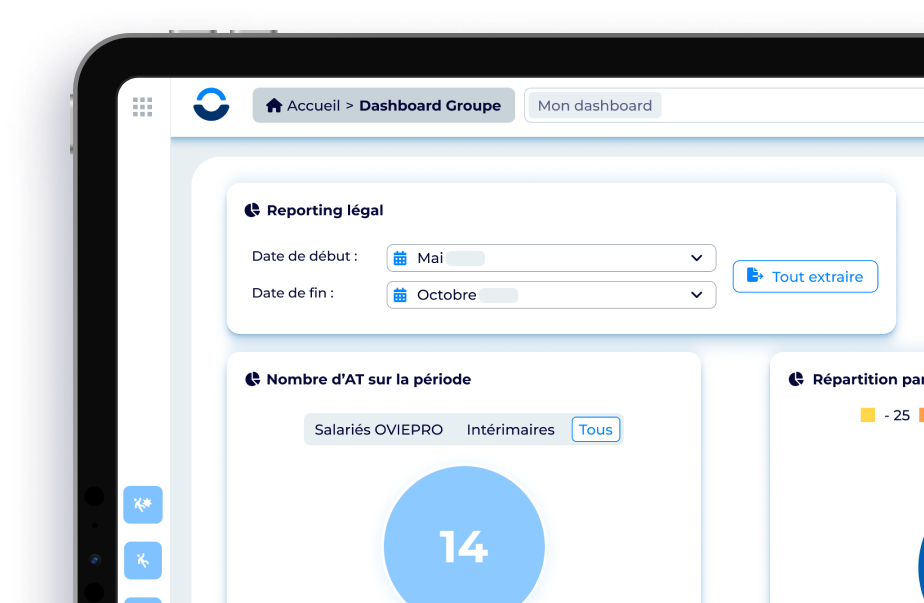Expand chevron of the Mai date selector

pyautogui.click(x=697, y=258)
